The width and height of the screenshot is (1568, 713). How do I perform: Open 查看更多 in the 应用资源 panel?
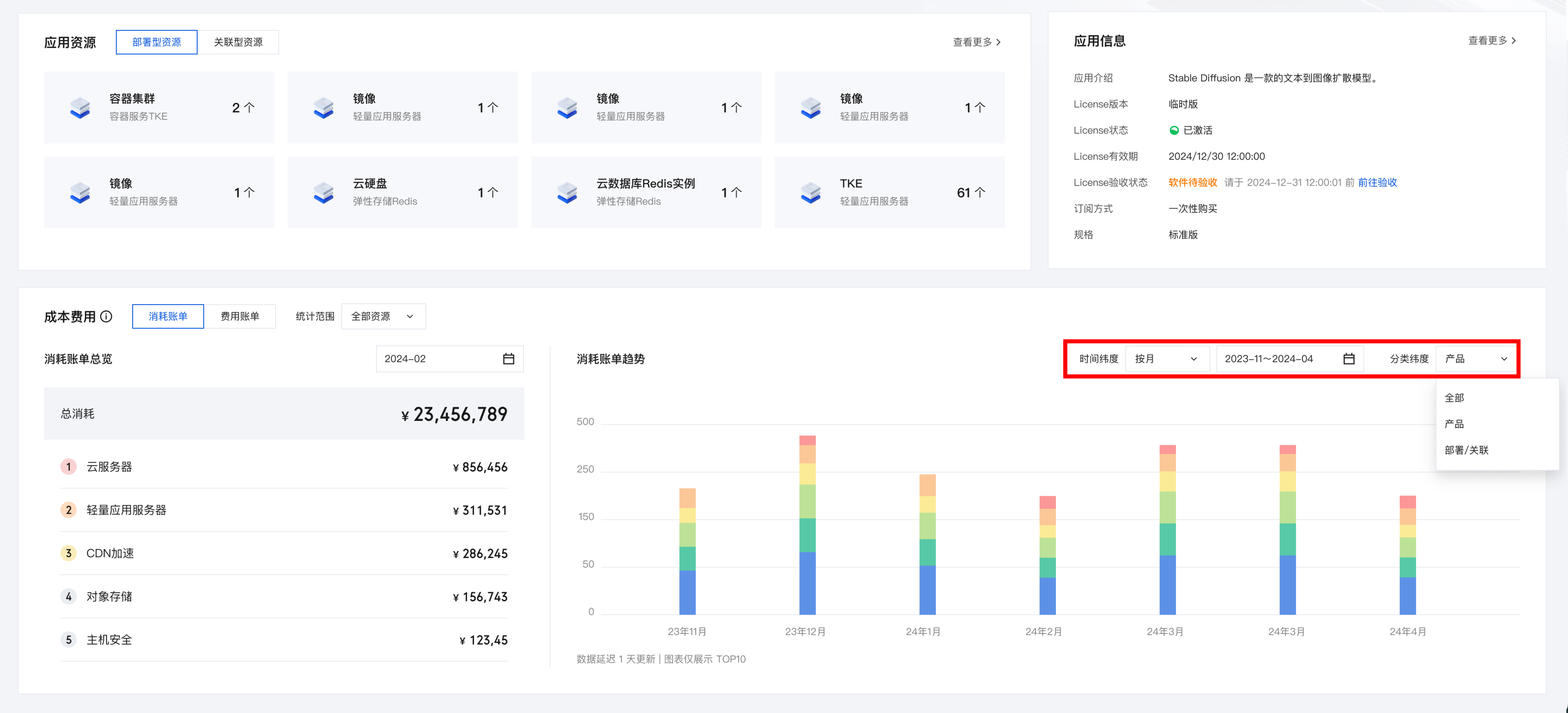pyautogui.click(x=977, y=42)
